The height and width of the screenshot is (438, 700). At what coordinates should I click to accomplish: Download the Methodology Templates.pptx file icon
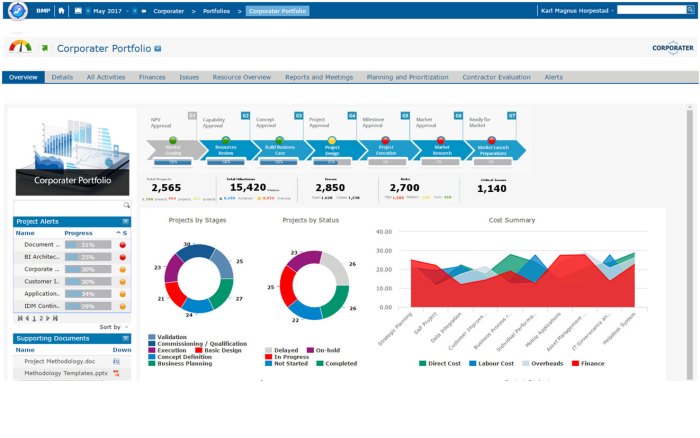tap(116, 373)
